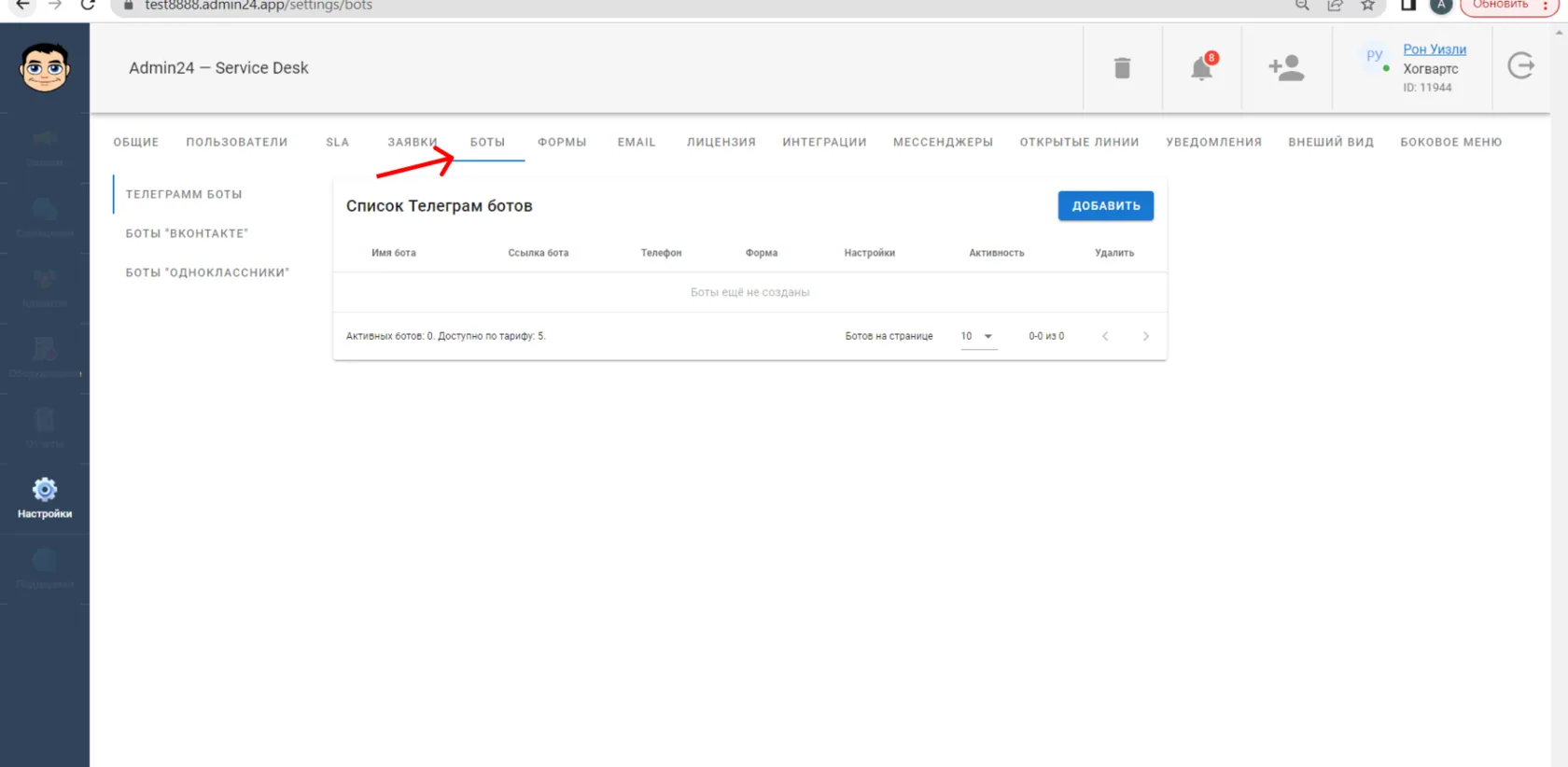Screen dimensions: 1568x767
Task: Go to the previous bots page
Action: pyautogui.click(x=1105, y=336)
